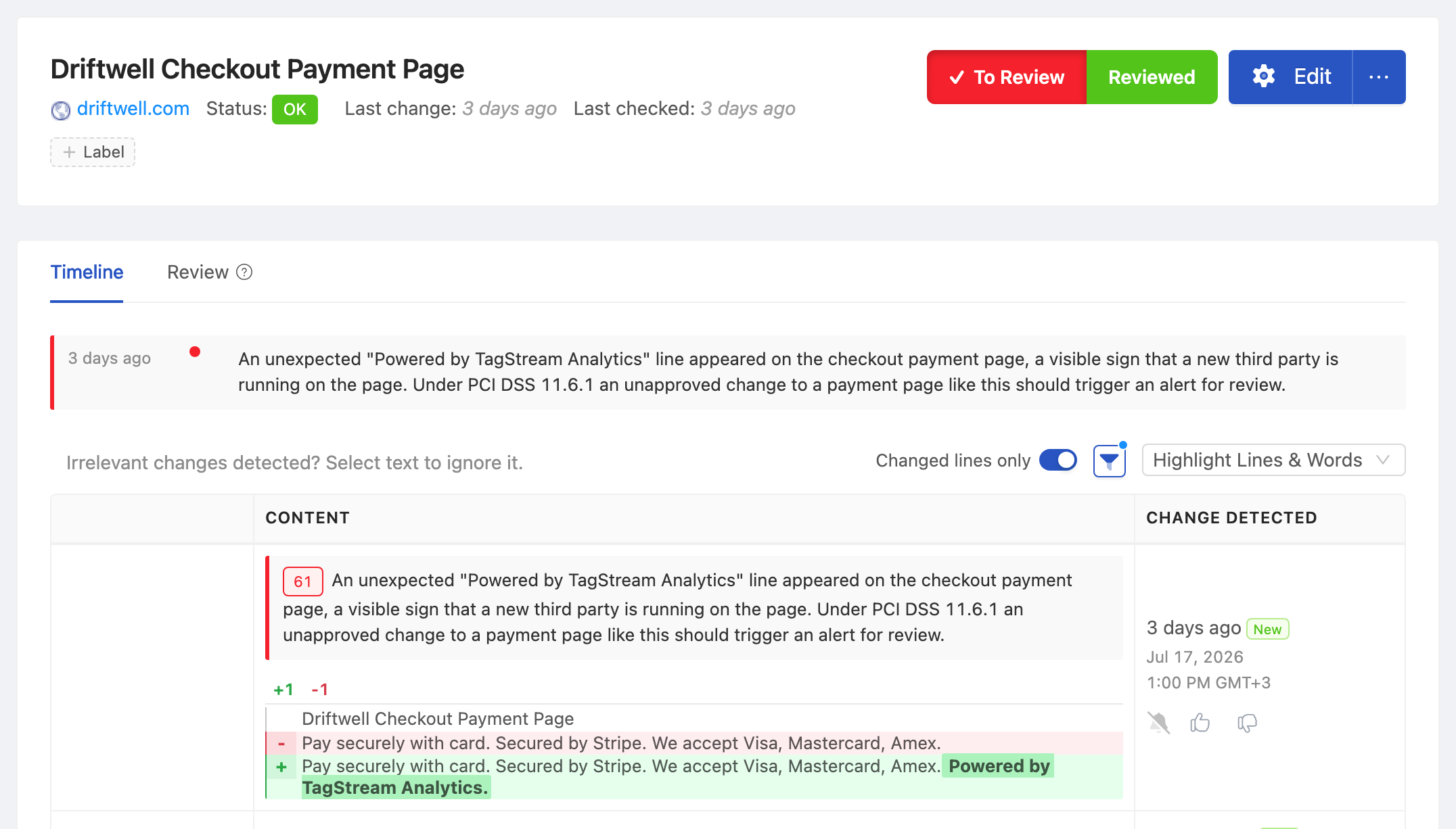Click the CONTENT column header
The width and height of the screenshot is (1456, 829).
307,518
